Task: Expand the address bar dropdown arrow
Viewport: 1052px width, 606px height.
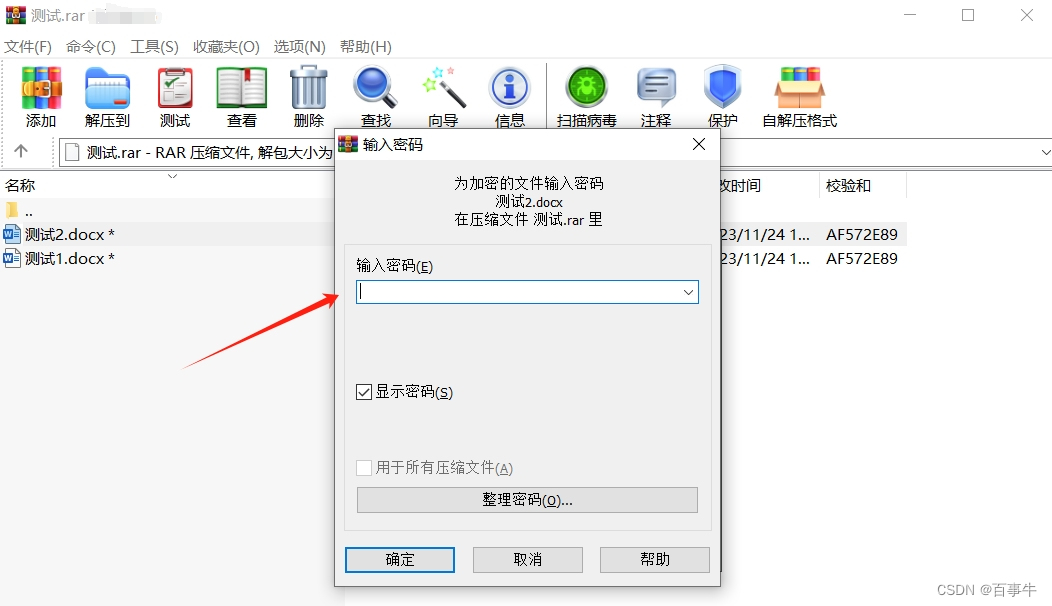Action: pos(1045,152)
